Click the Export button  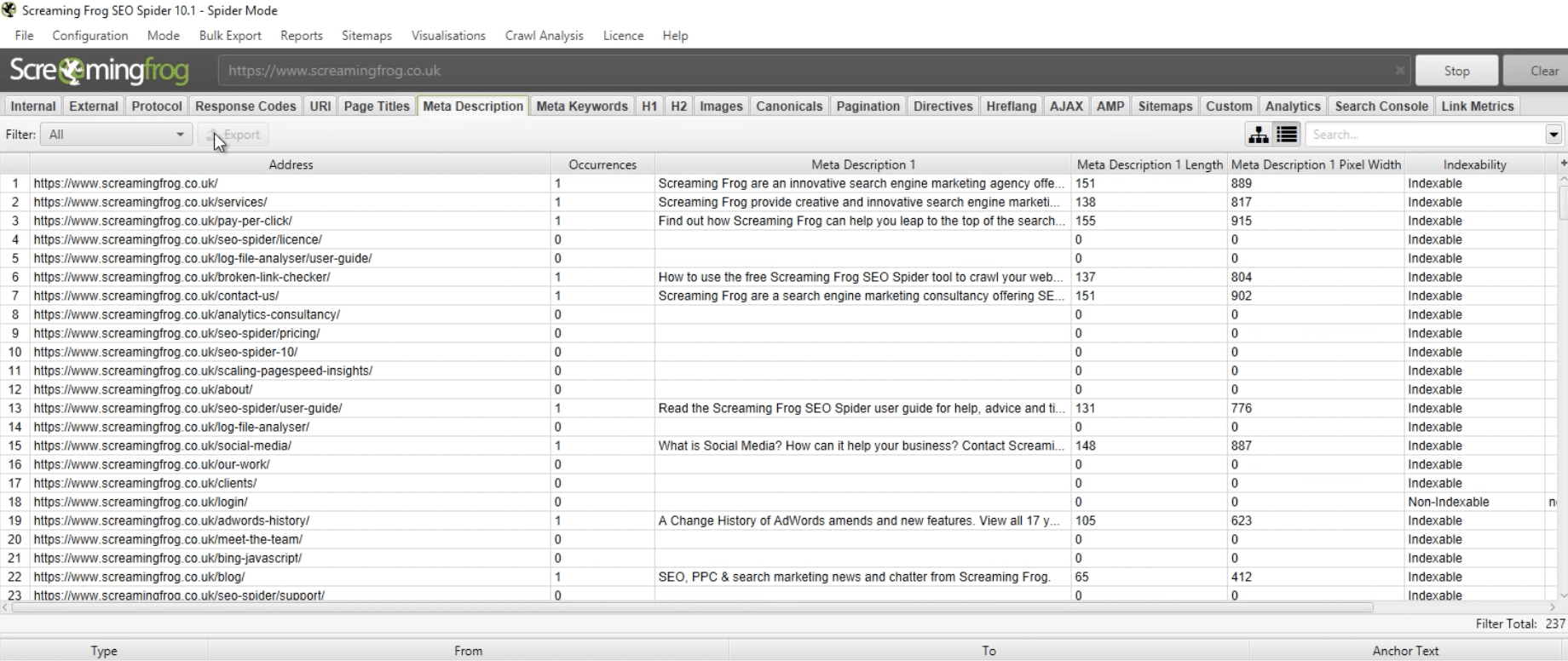pos(233,135)
